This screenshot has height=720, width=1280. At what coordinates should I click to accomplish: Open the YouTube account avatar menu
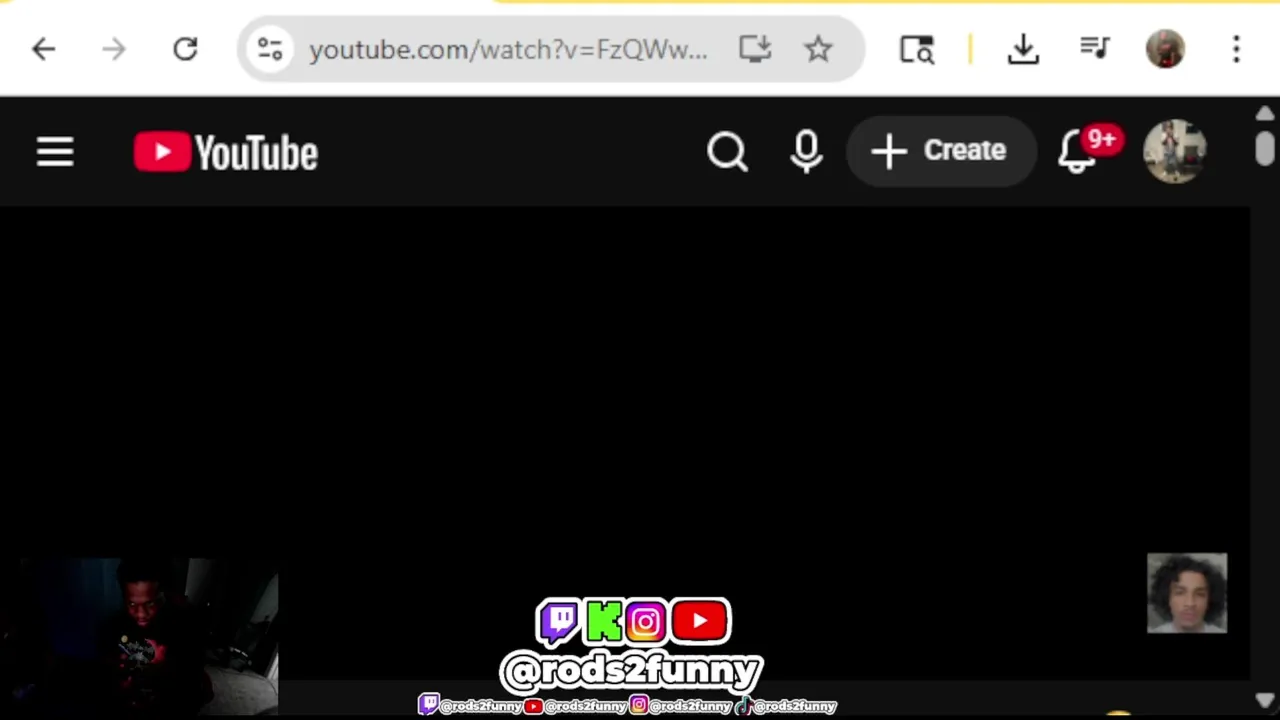point(1175,152)
